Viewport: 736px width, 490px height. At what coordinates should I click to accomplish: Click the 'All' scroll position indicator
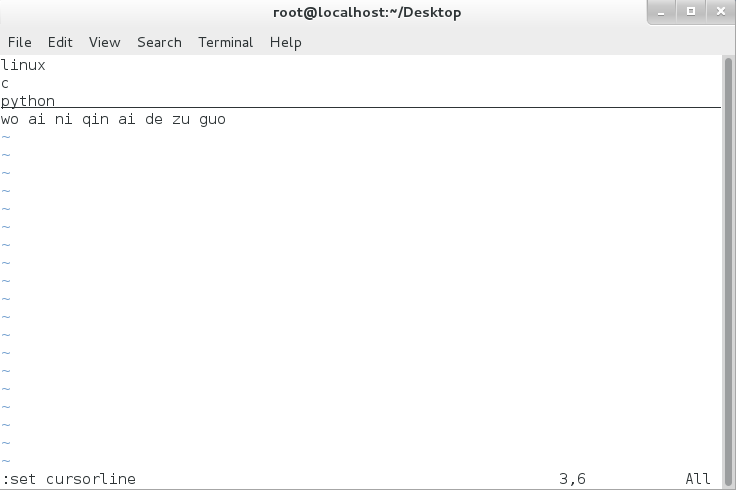[698, 479]
